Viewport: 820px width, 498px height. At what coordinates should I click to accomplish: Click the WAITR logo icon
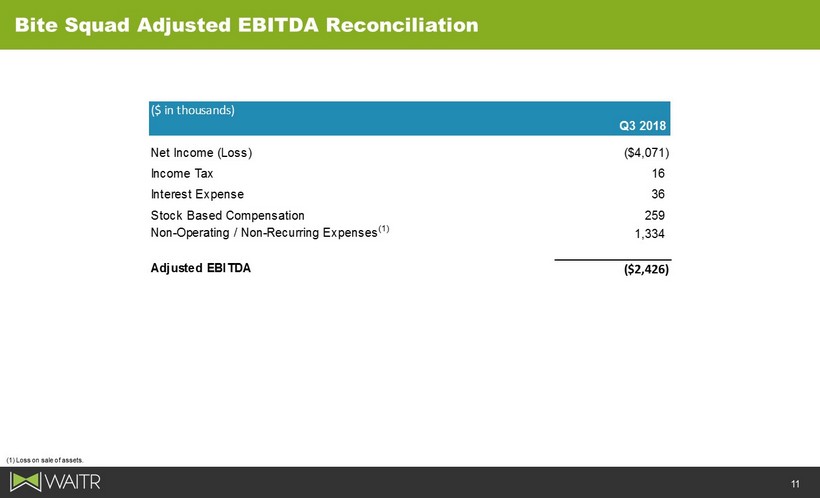25,482
